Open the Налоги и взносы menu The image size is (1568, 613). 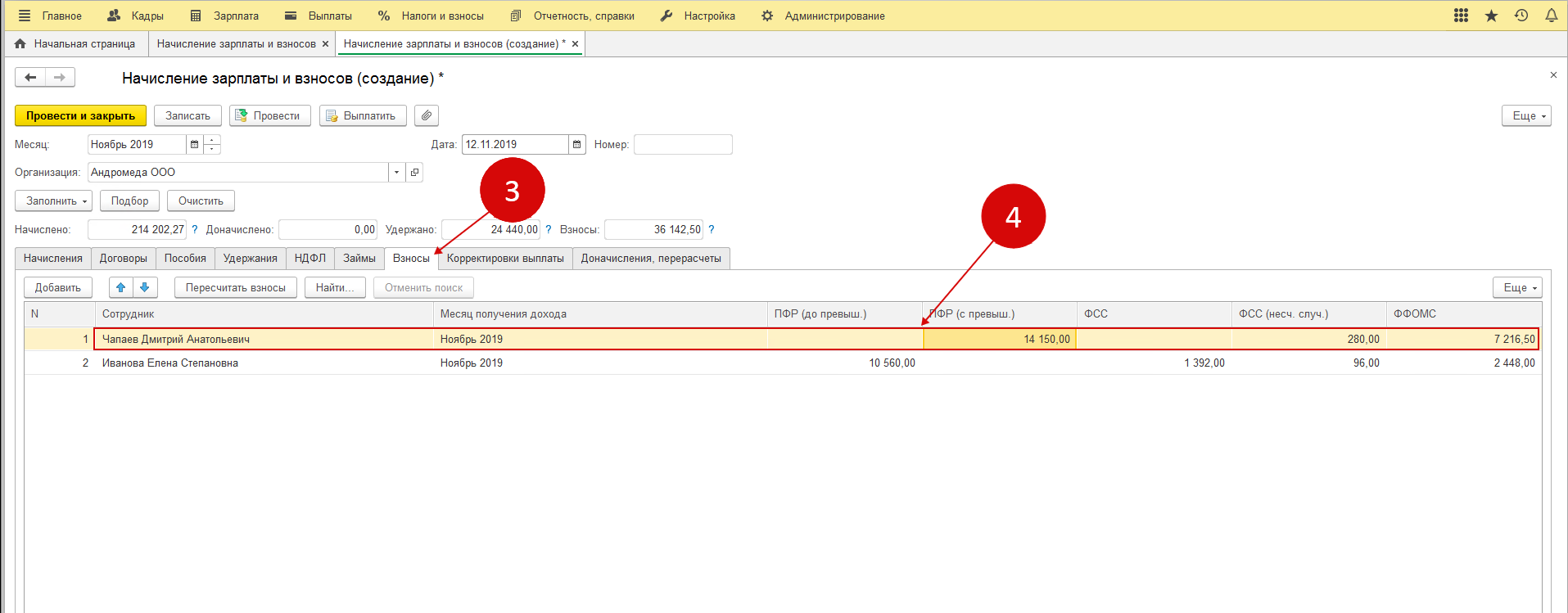tap(431, 16)
